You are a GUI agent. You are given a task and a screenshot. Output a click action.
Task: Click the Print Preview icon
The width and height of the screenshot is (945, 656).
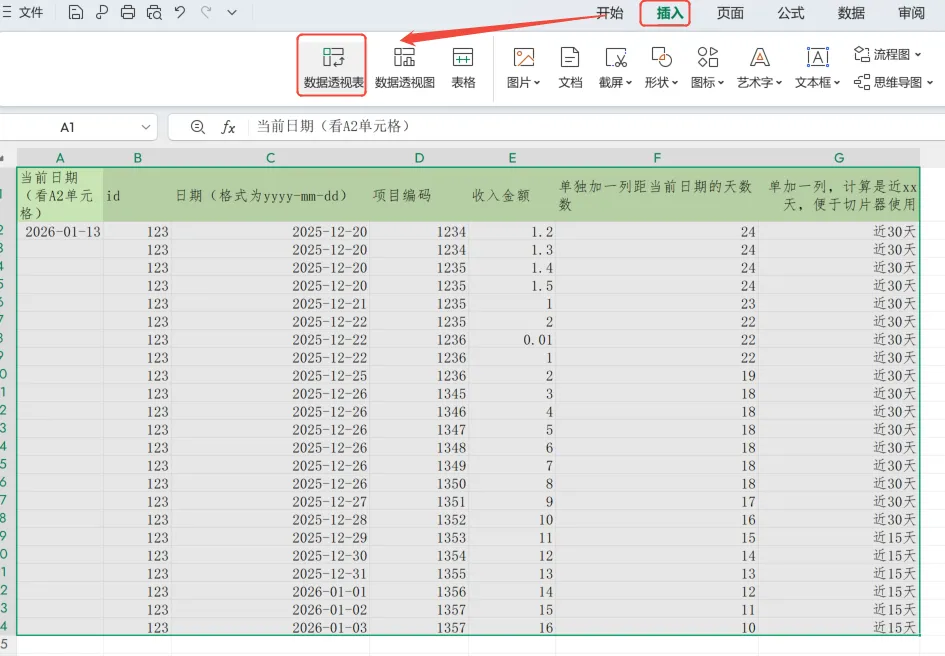point(154,12)
